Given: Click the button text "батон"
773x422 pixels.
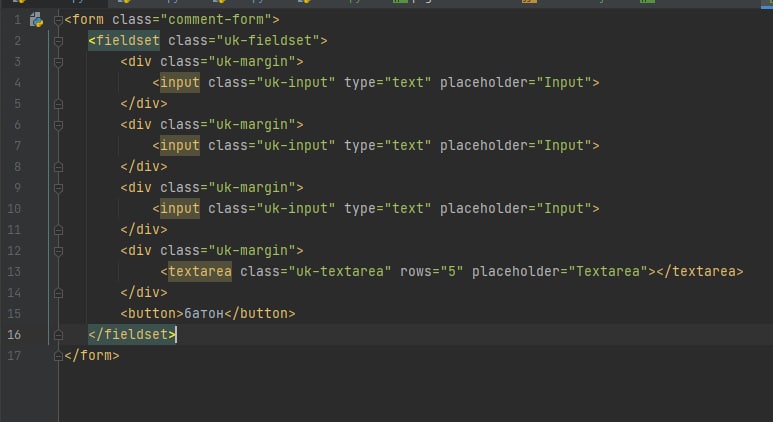Looking at the screenshot, I should pyautogui.click(x=204, y=314).
